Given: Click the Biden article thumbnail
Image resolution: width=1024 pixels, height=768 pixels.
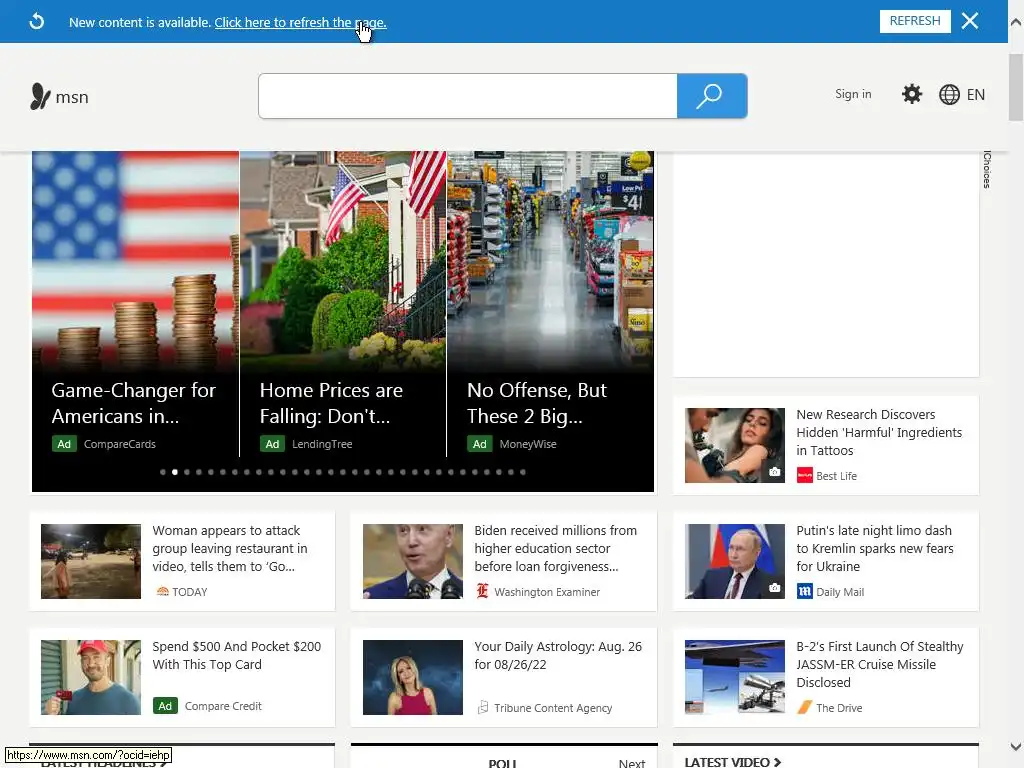Looking at the screenshot, I should coord(413,561).
